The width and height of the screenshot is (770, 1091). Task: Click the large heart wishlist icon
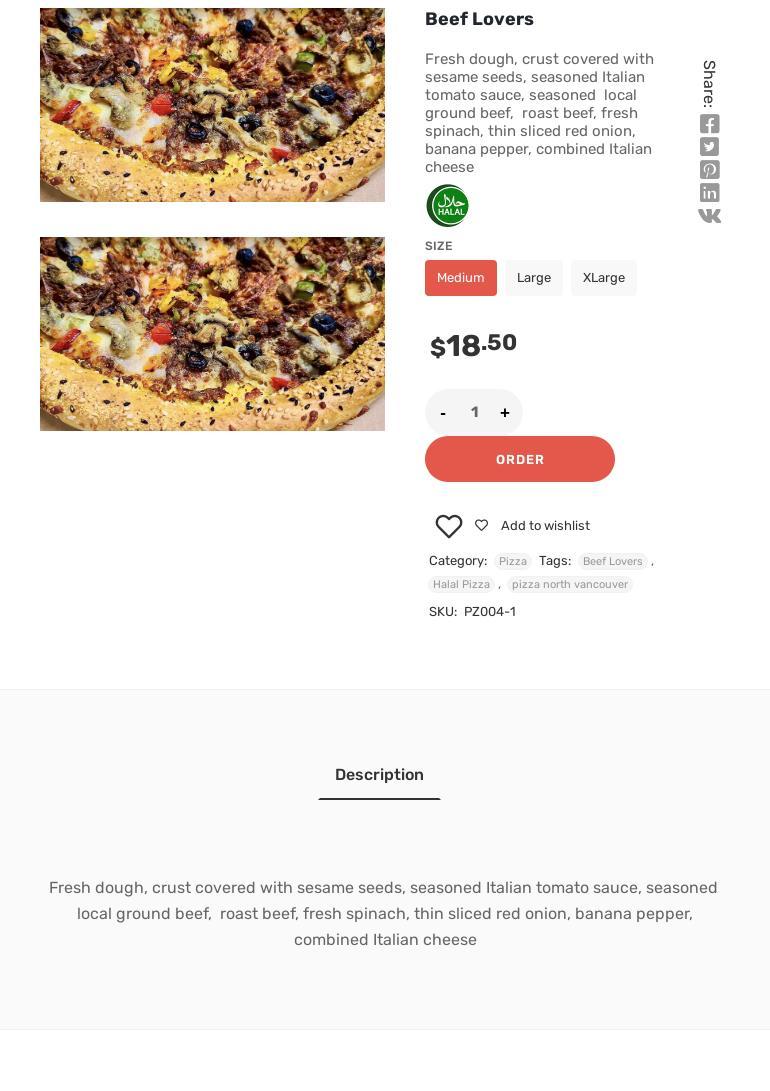pos(449,526)
